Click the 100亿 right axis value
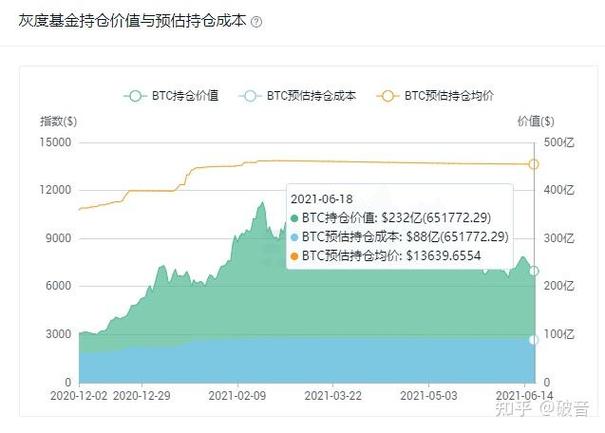 point(559,334)
